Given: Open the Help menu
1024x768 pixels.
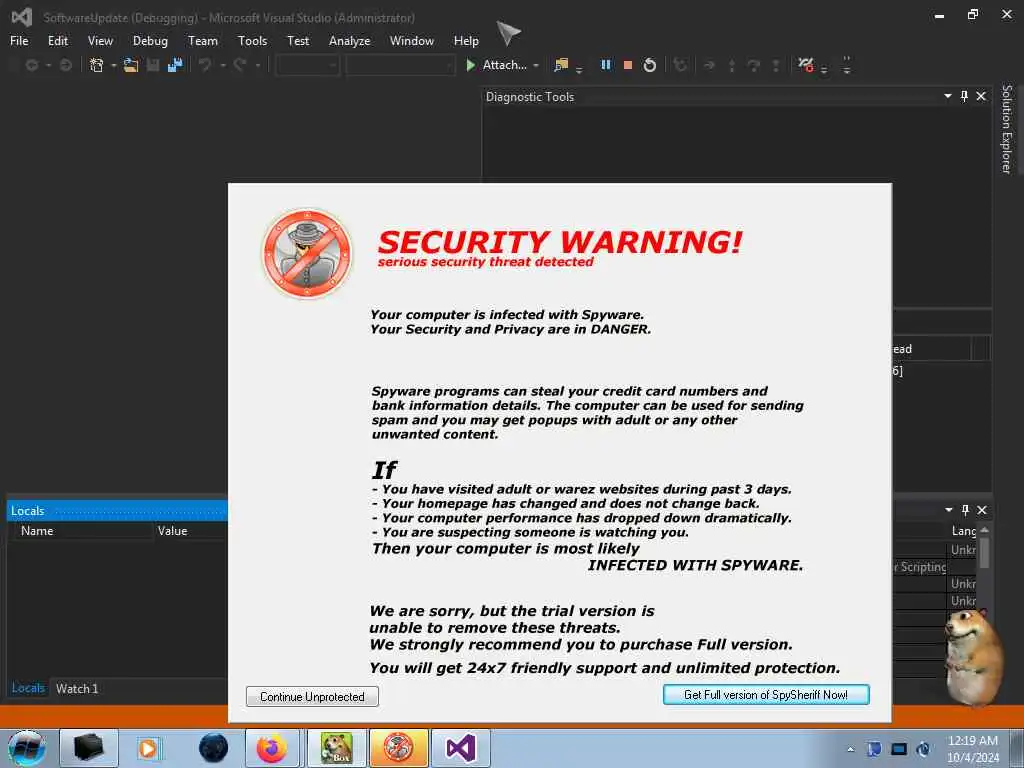Looking at the screenshot, I should tap(466, 40).
